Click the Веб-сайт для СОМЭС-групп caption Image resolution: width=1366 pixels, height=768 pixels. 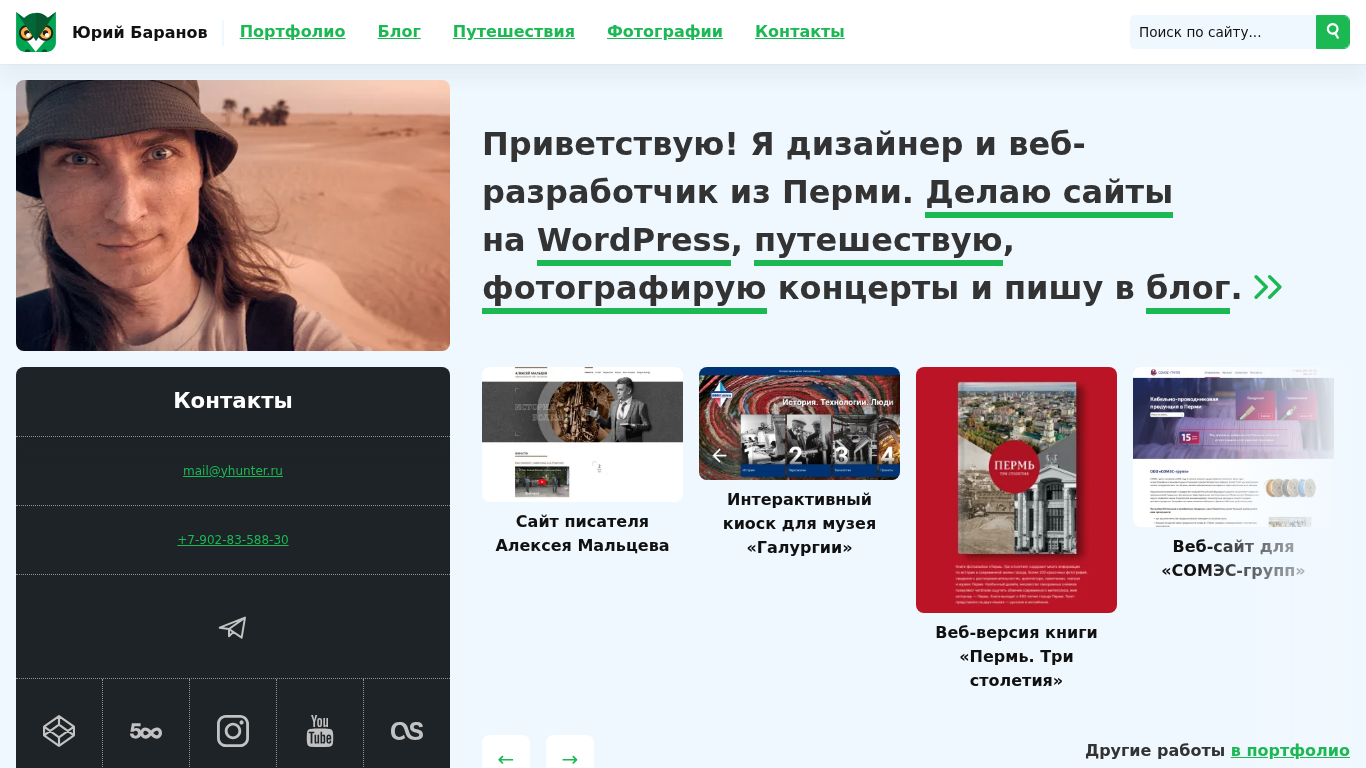[1233, 559]
